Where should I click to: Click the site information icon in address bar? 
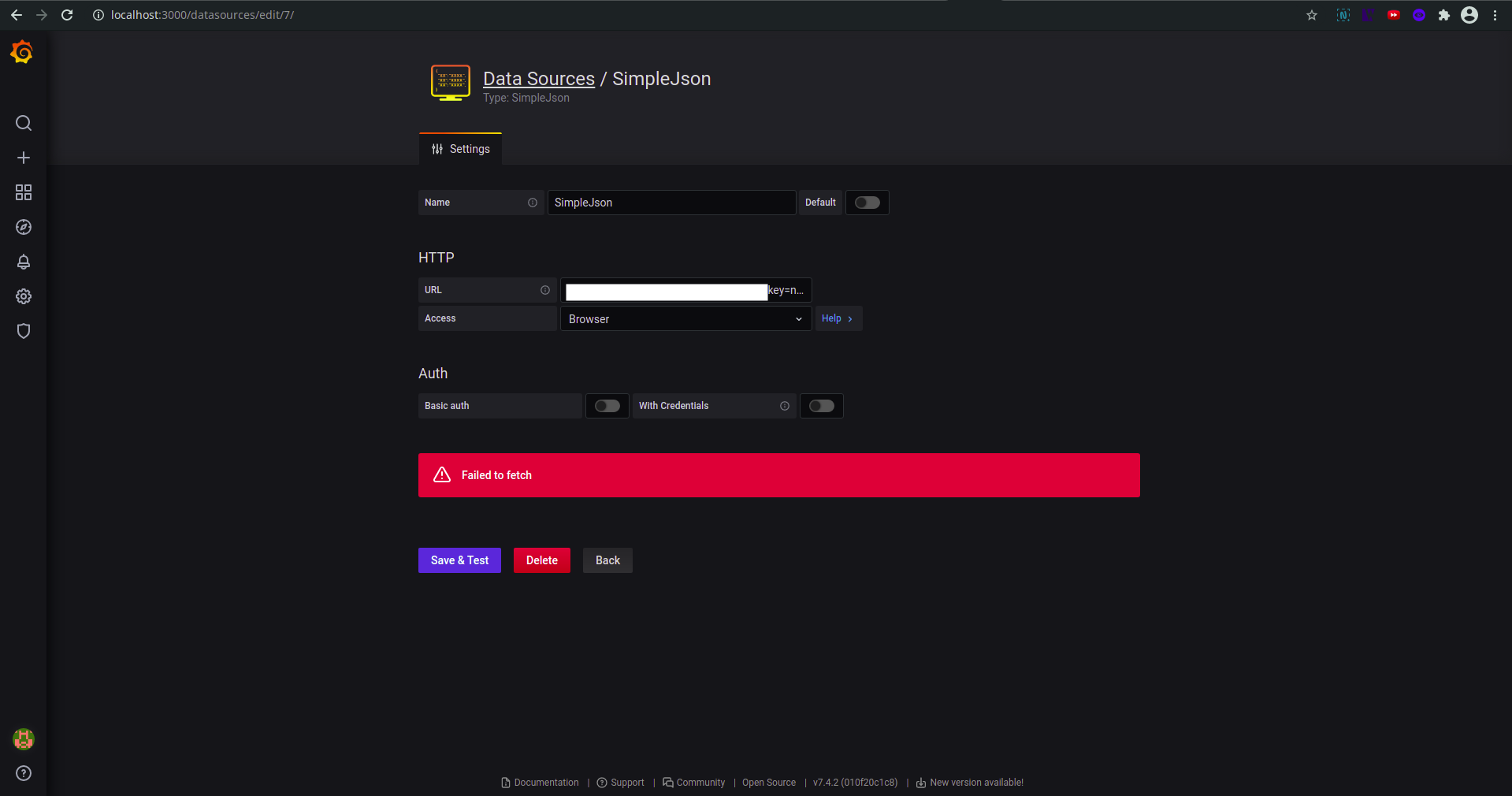tap(98, 15)
